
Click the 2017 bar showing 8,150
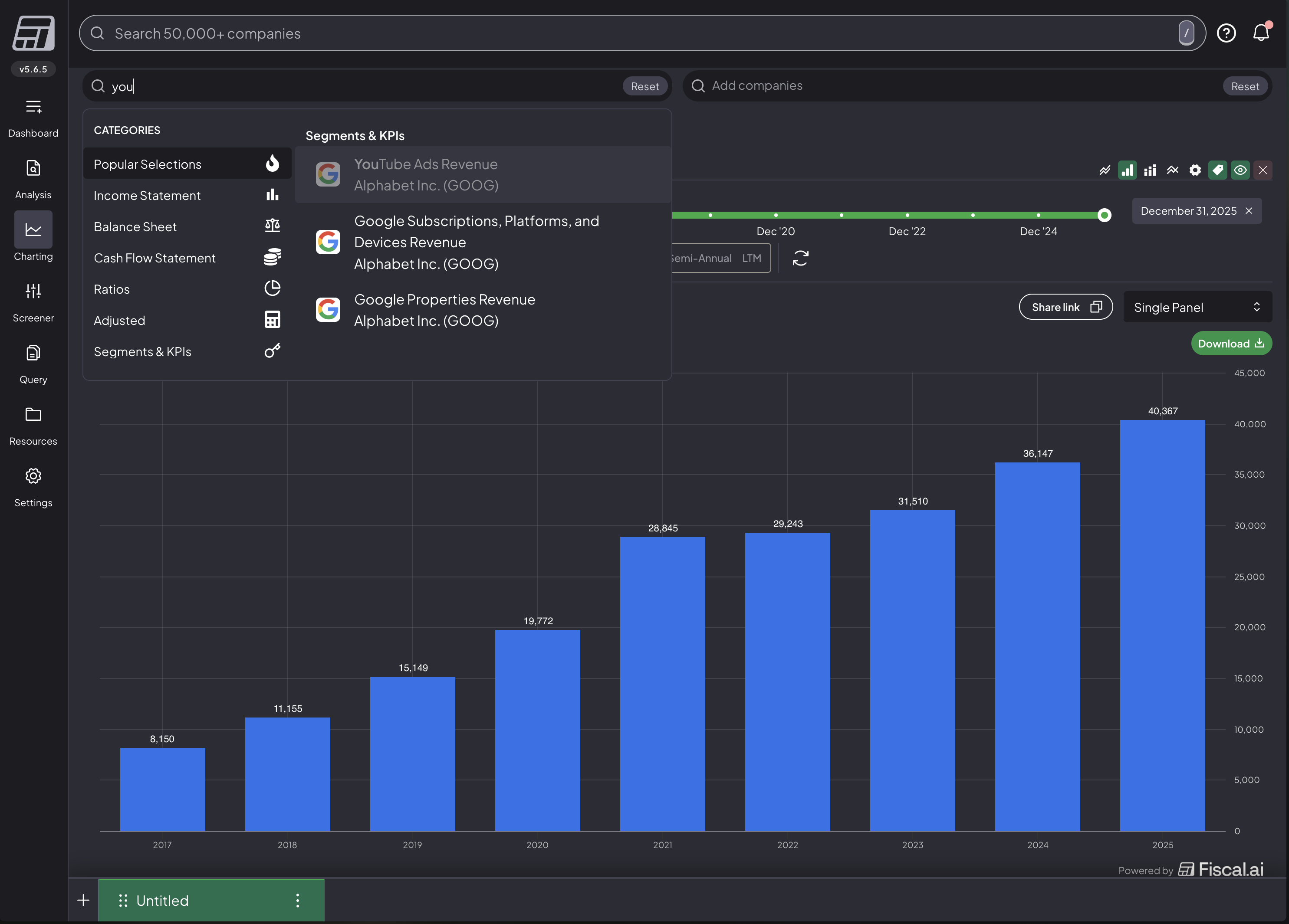tap(163, 790)
